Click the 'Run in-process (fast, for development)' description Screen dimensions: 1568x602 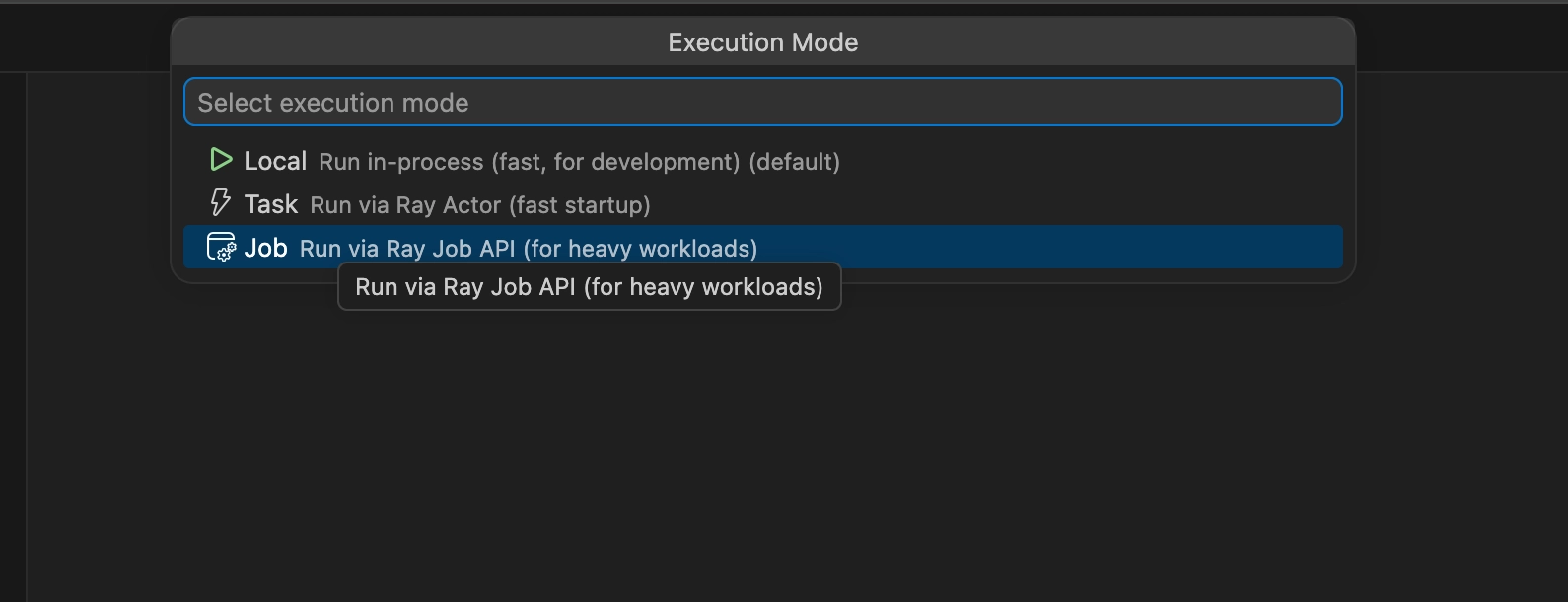(x=530, y=162)
